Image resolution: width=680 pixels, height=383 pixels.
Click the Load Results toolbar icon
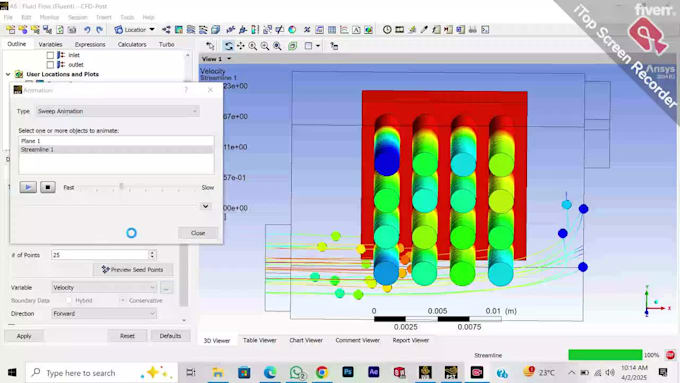pyautogui.click(x=10, y=29)
